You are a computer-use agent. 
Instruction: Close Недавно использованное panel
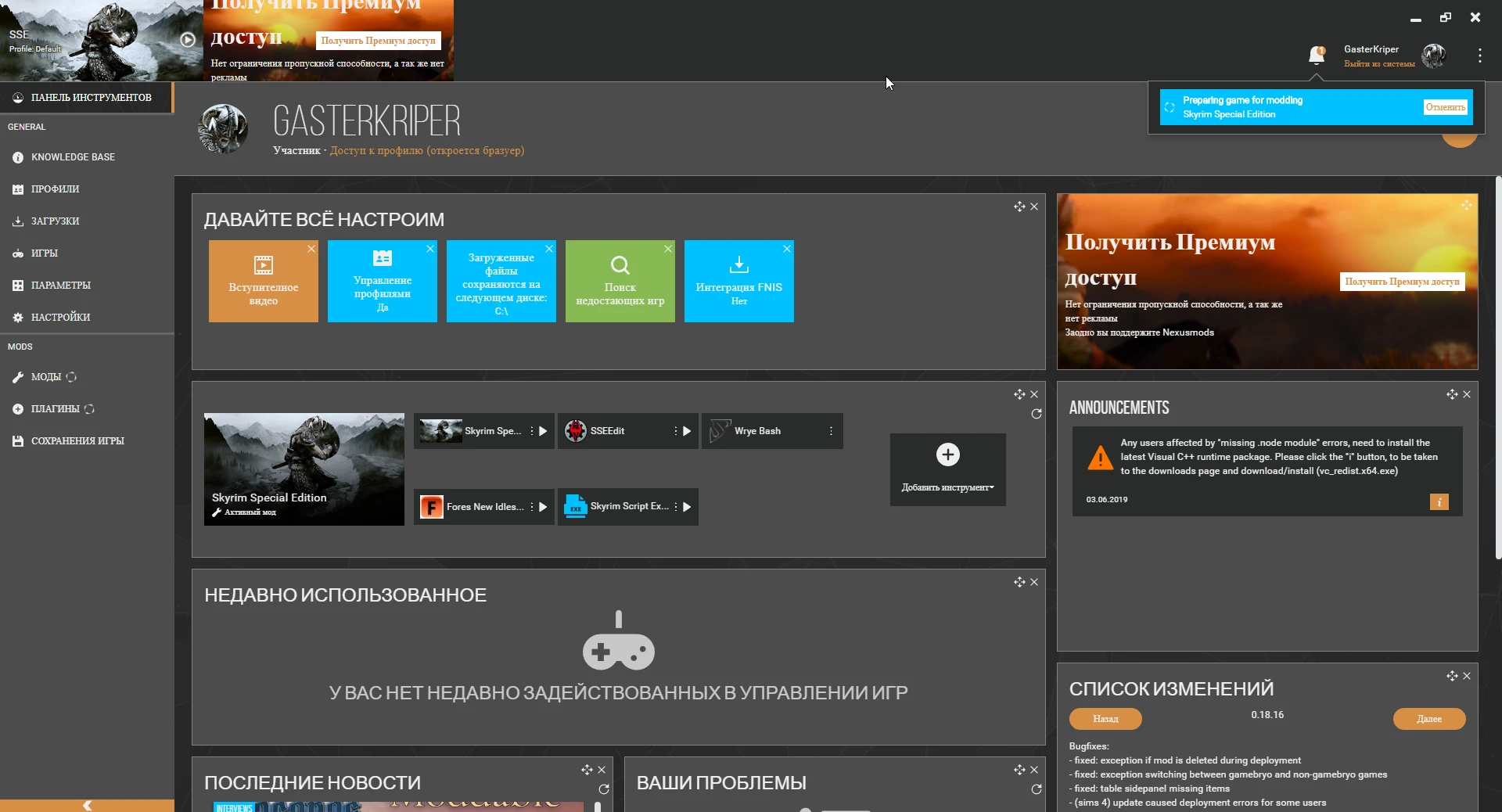coord(1034,582)
